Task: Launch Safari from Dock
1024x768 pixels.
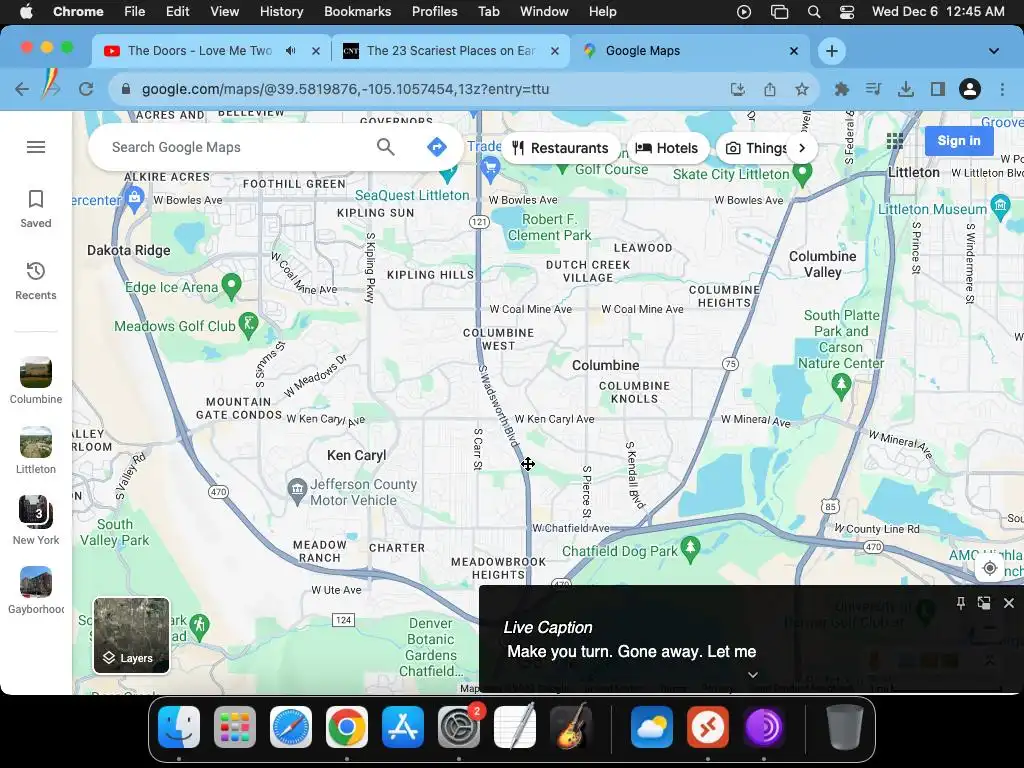Action: (x=291, y=727)
